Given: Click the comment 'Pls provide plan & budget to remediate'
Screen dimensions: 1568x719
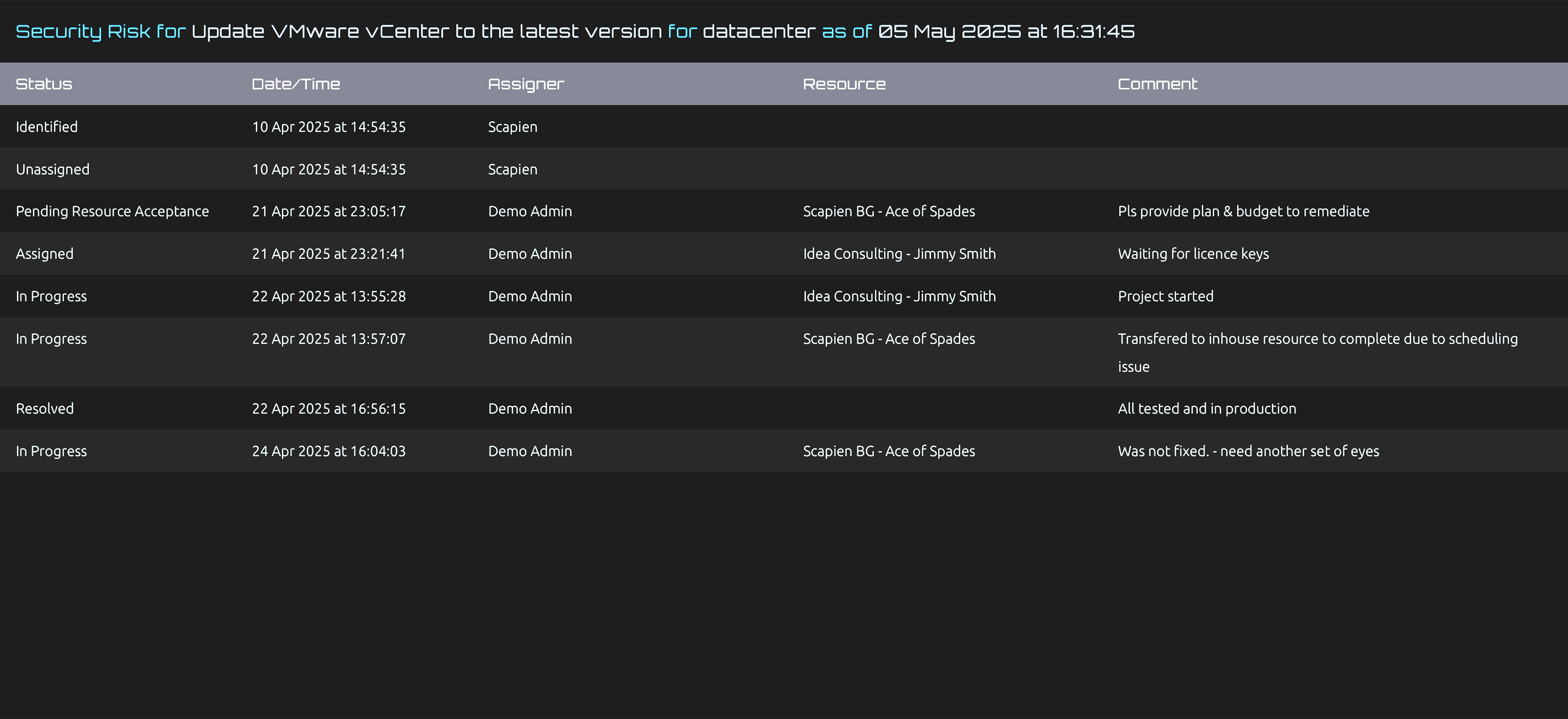Looking at the screenshot, I should click(1244, 211).
